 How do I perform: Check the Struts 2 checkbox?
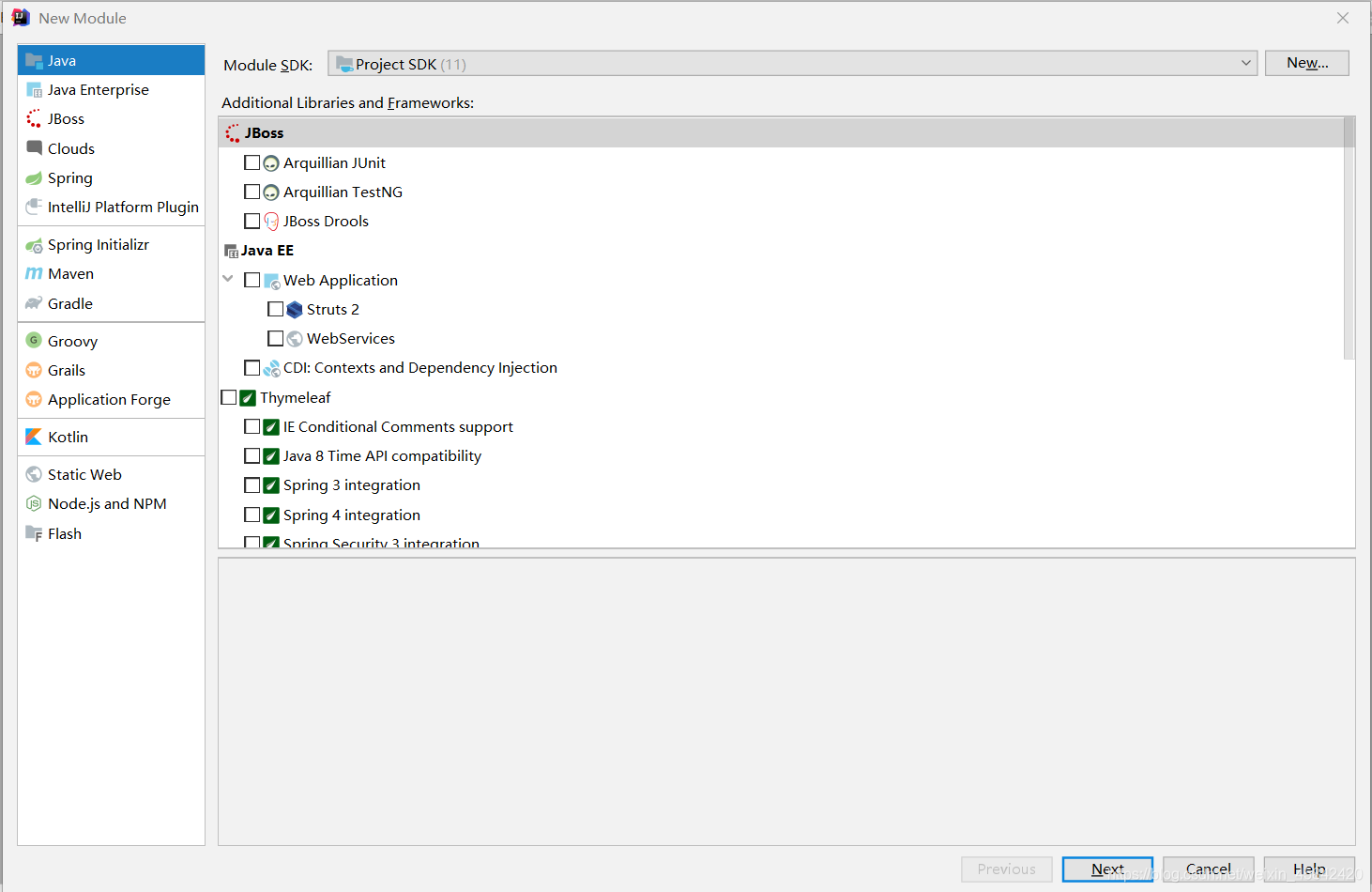275,309
